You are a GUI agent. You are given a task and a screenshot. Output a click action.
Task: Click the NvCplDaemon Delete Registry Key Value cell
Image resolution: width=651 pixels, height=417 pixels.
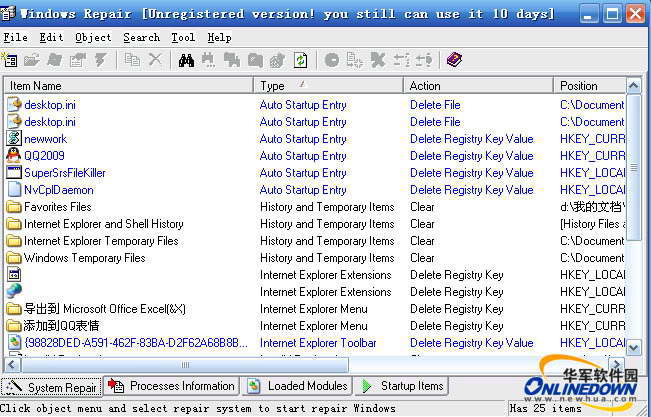click(x=472, y=190)
